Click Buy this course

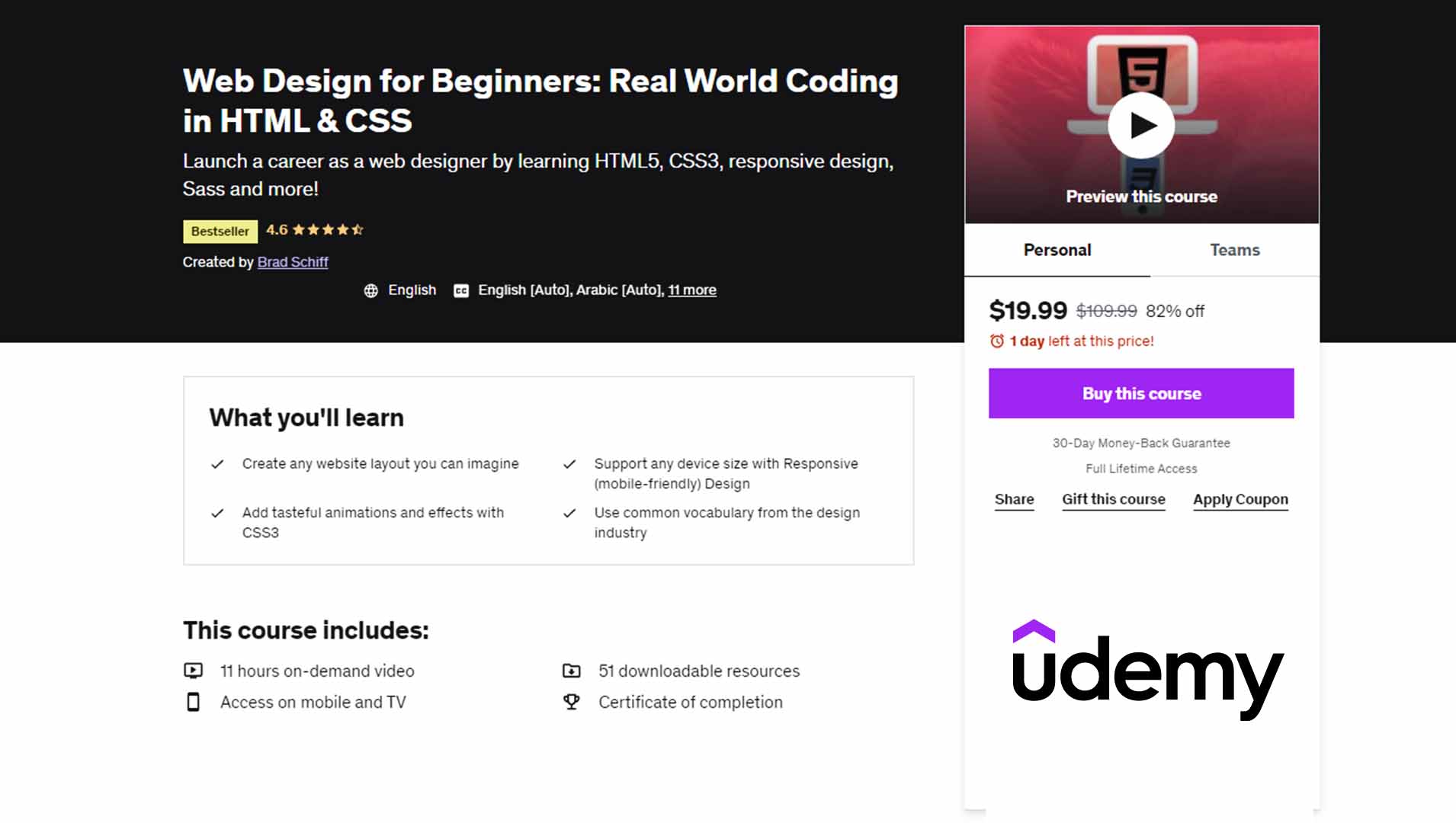click(x=1140, y=393)
